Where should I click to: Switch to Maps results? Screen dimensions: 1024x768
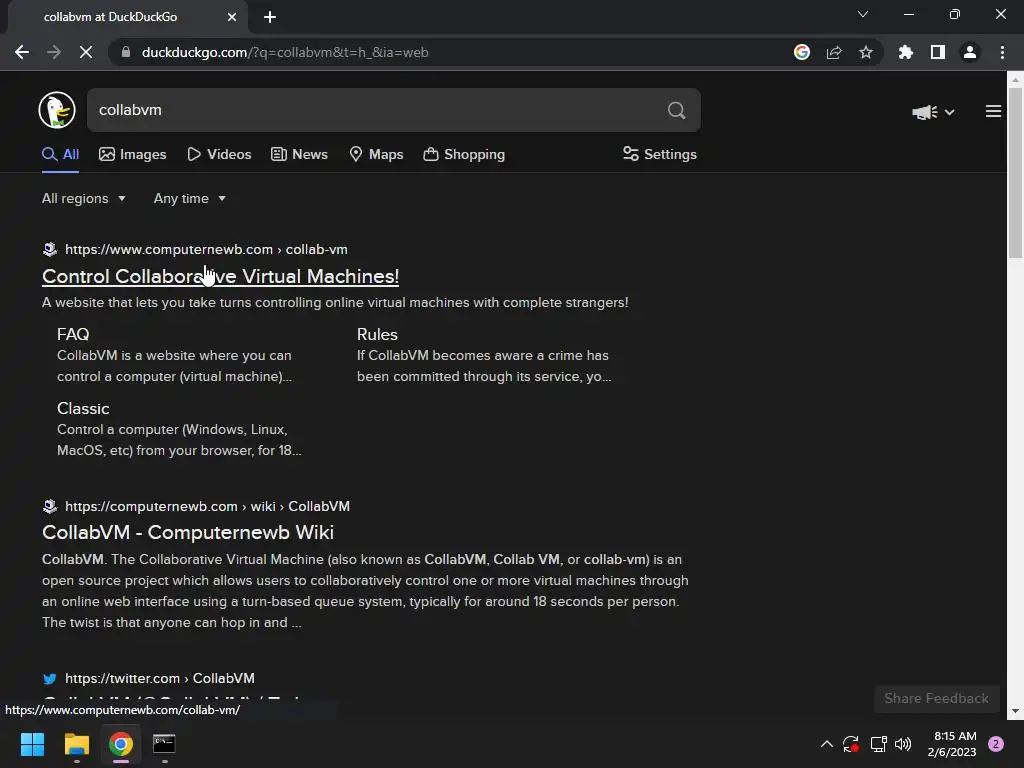(377, 155)
